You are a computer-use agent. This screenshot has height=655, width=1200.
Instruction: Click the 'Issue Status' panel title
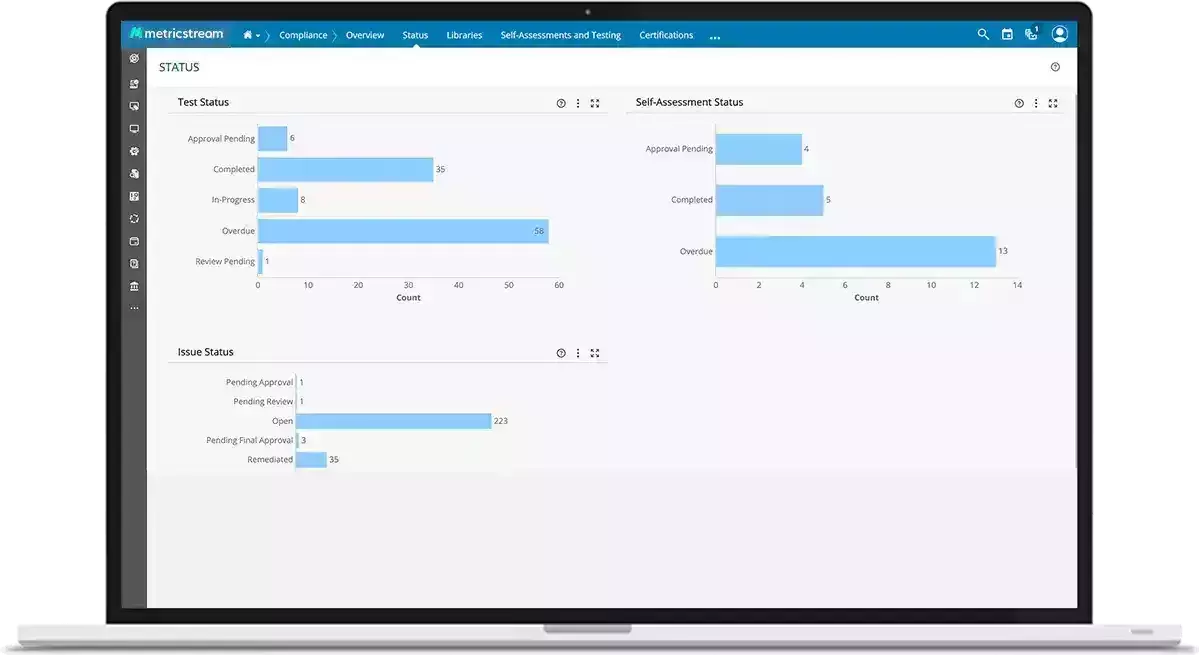pos(206,352)
